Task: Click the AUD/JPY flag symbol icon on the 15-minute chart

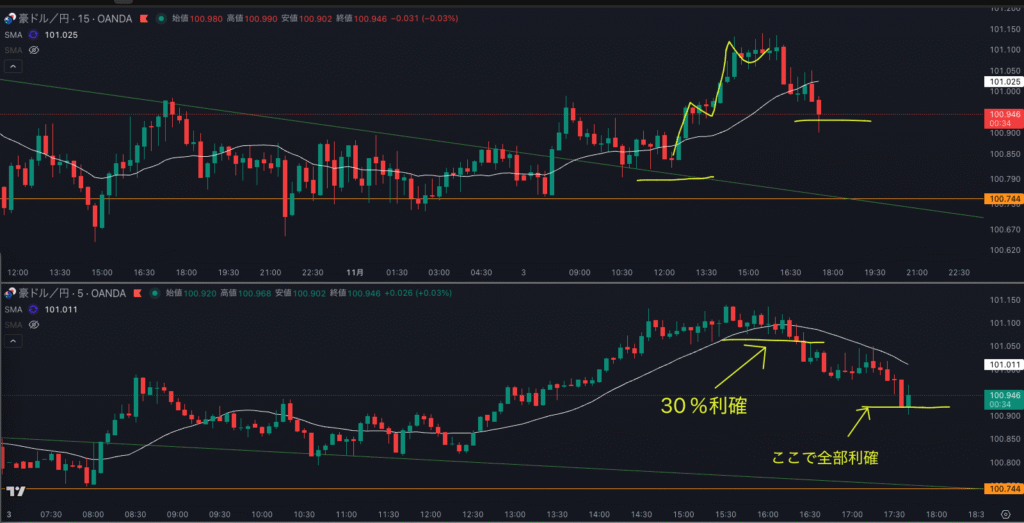Action: pos(9,19)
